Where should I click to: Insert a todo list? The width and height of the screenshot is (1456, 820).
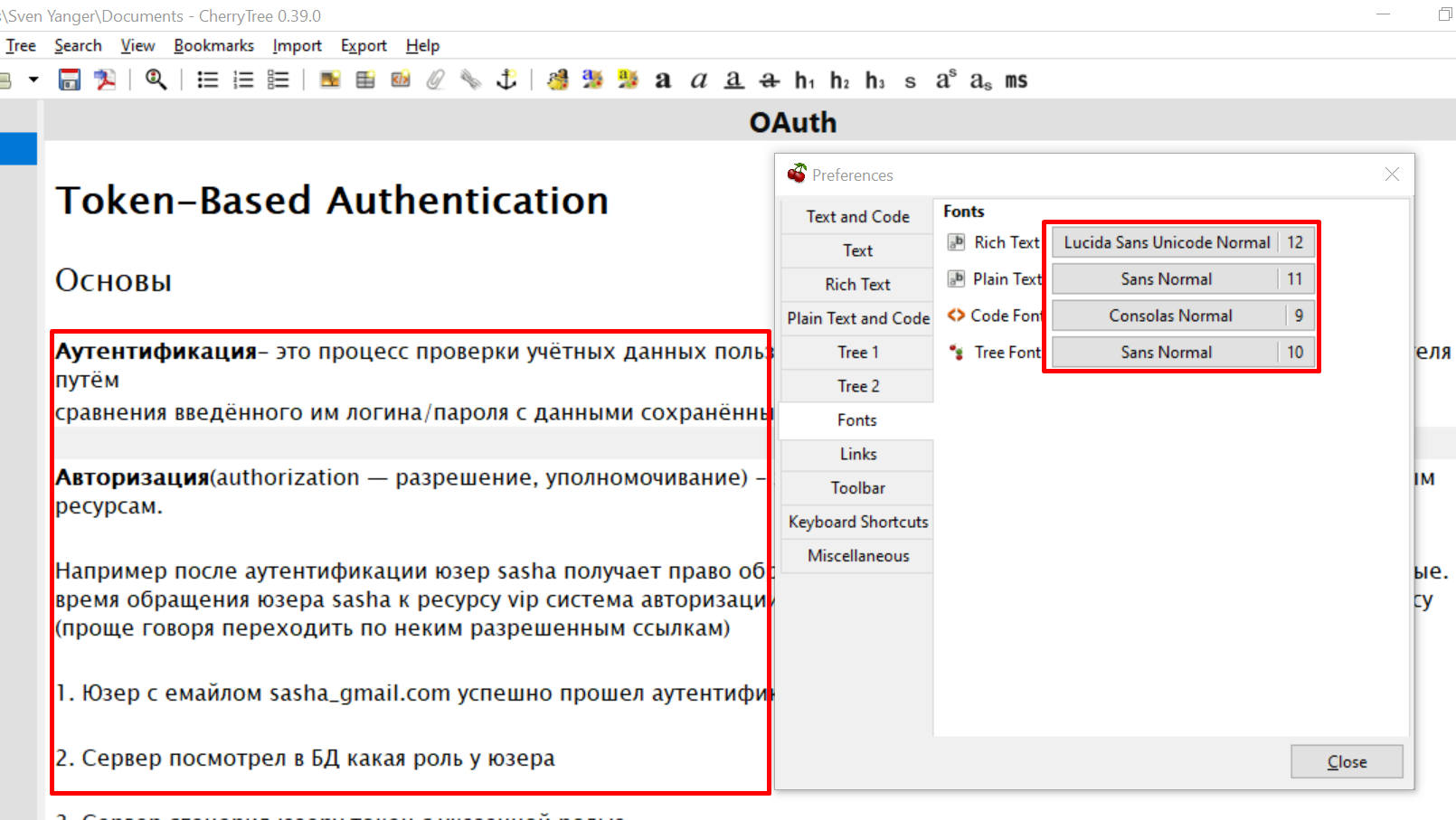278,80
